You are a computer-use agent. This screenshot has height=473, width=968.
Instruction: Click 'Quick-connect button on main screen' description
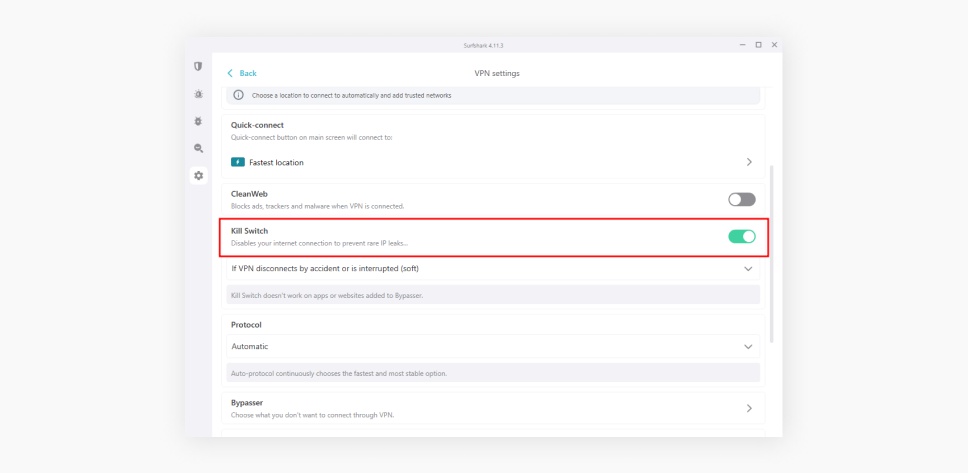(x=311, y=138)
